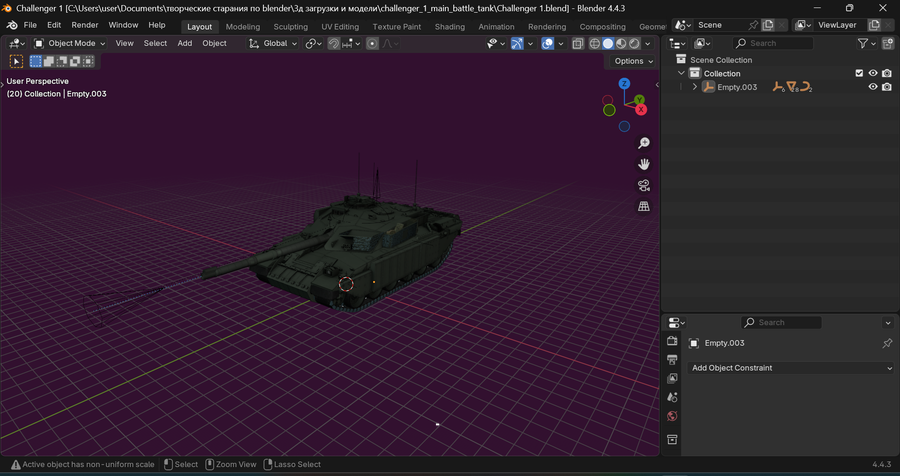The width and height of the screenshot is (900, 476).
Task: Open the Global transform orientation dropdown
Action: click(x=273, y=44)
